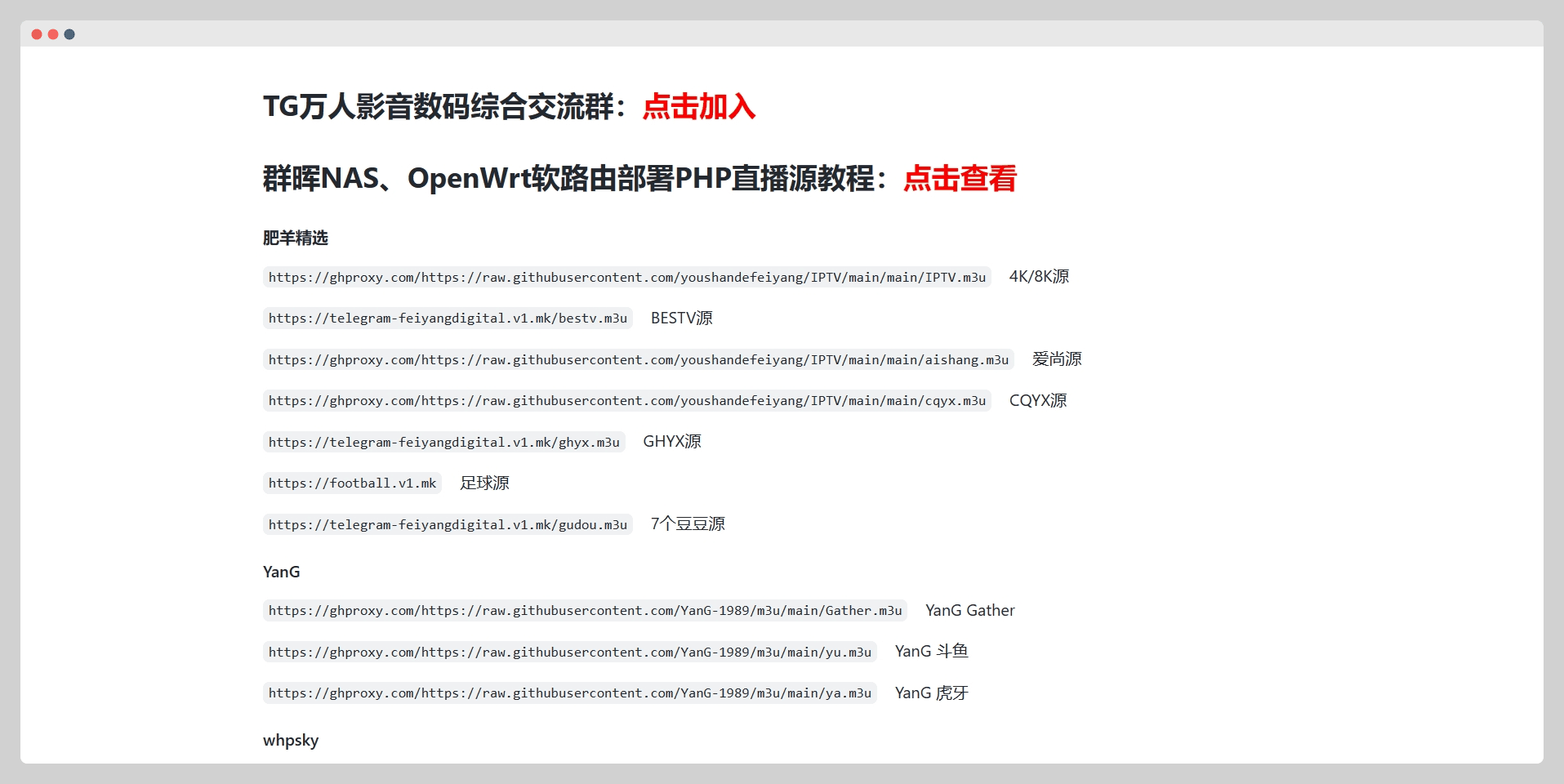Click the second red window dot
The image size is (1564, 784).
coord(53,34)
